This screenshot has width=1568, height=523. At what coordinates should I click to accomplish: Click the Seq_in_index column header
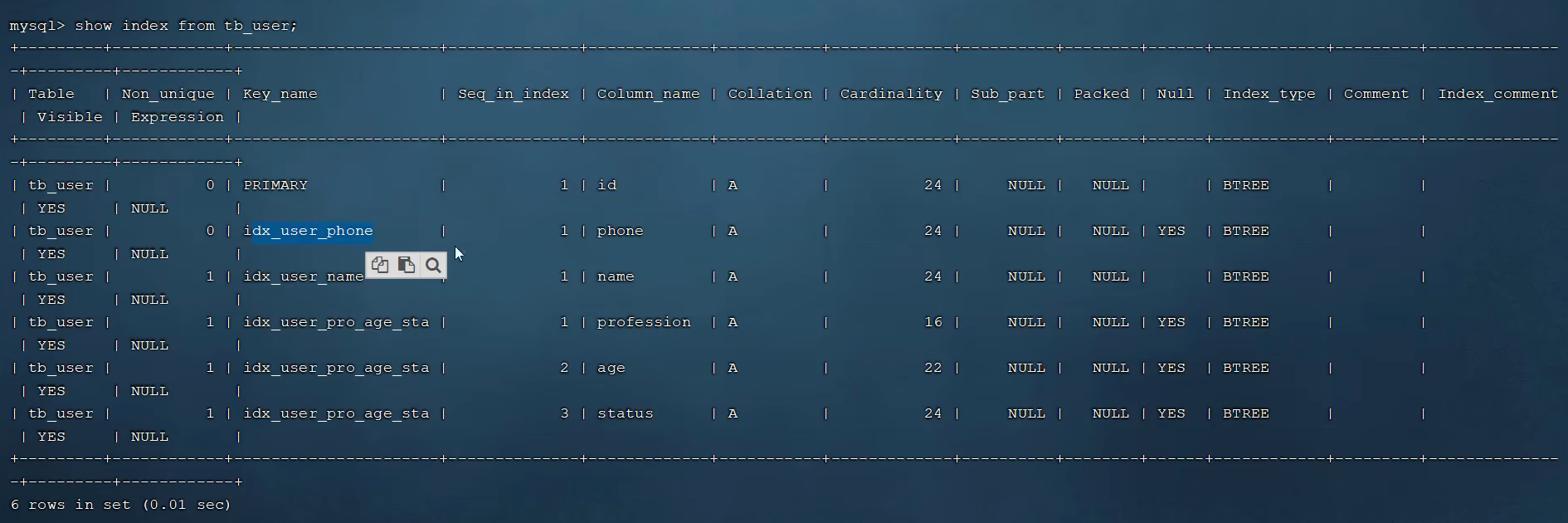pyautogui.click(x=514, y=94)
